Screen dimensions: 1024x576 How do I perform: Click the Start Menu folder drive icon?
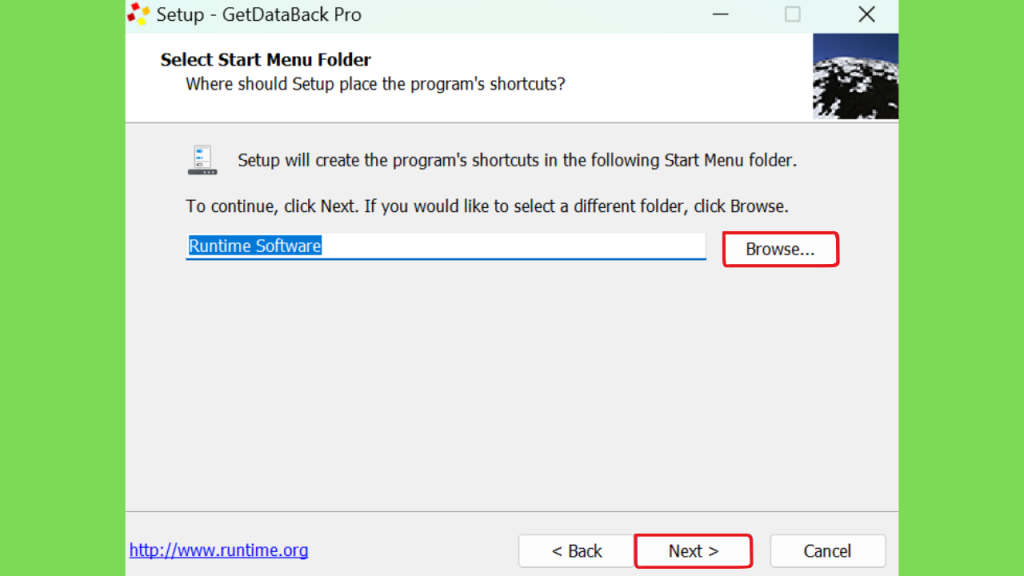[202, 160]
